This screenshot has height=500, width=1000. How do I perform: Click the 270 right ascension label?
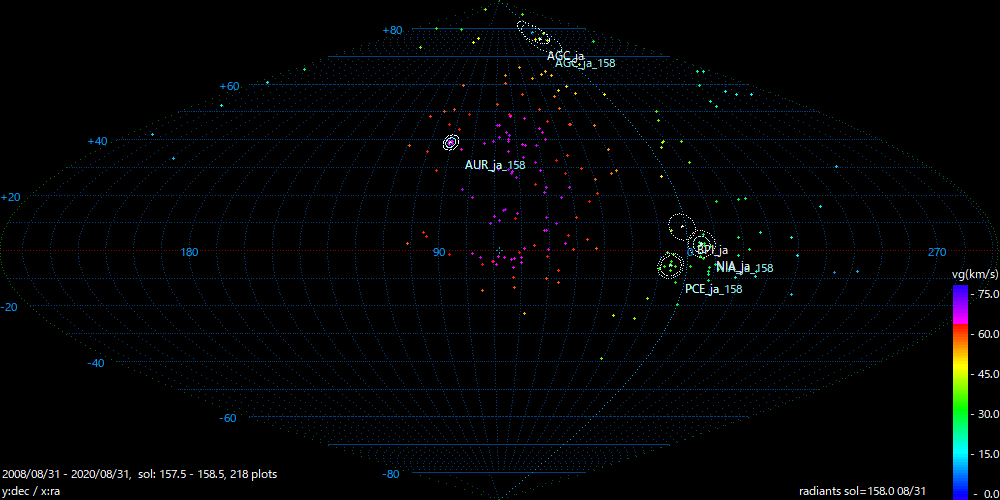936,252
